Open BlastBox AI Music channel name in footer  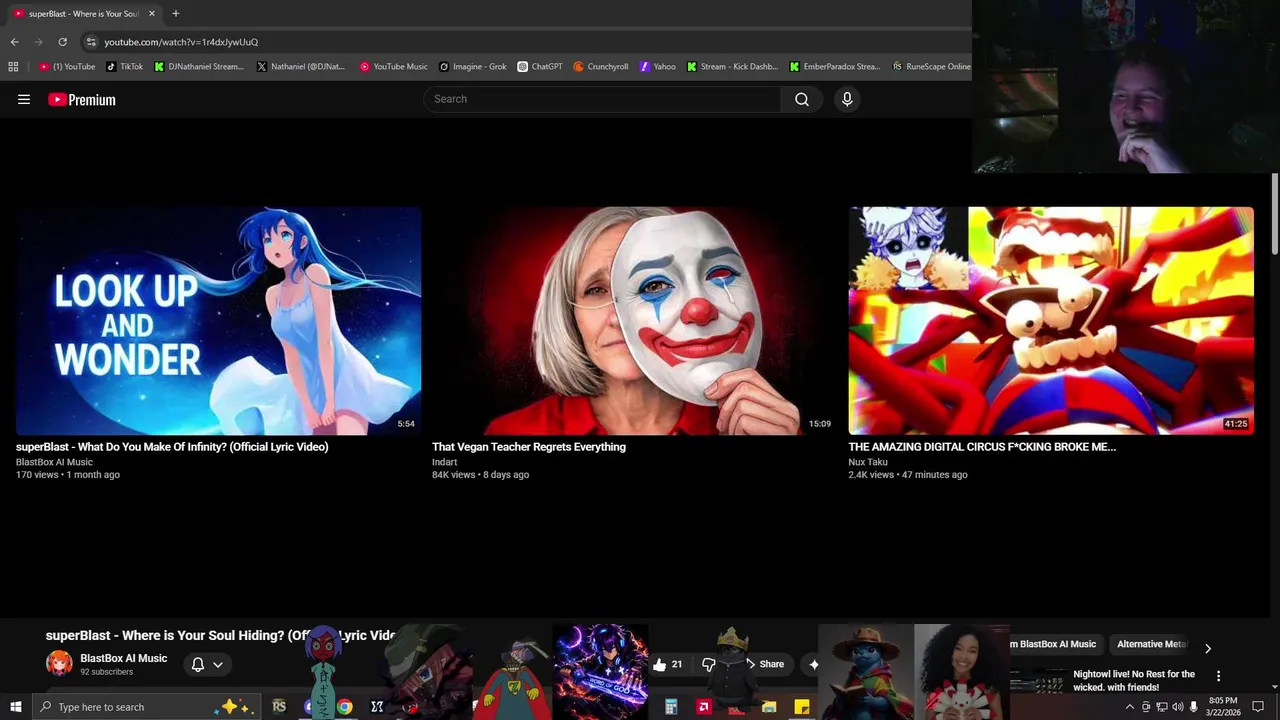coord(124,658)
